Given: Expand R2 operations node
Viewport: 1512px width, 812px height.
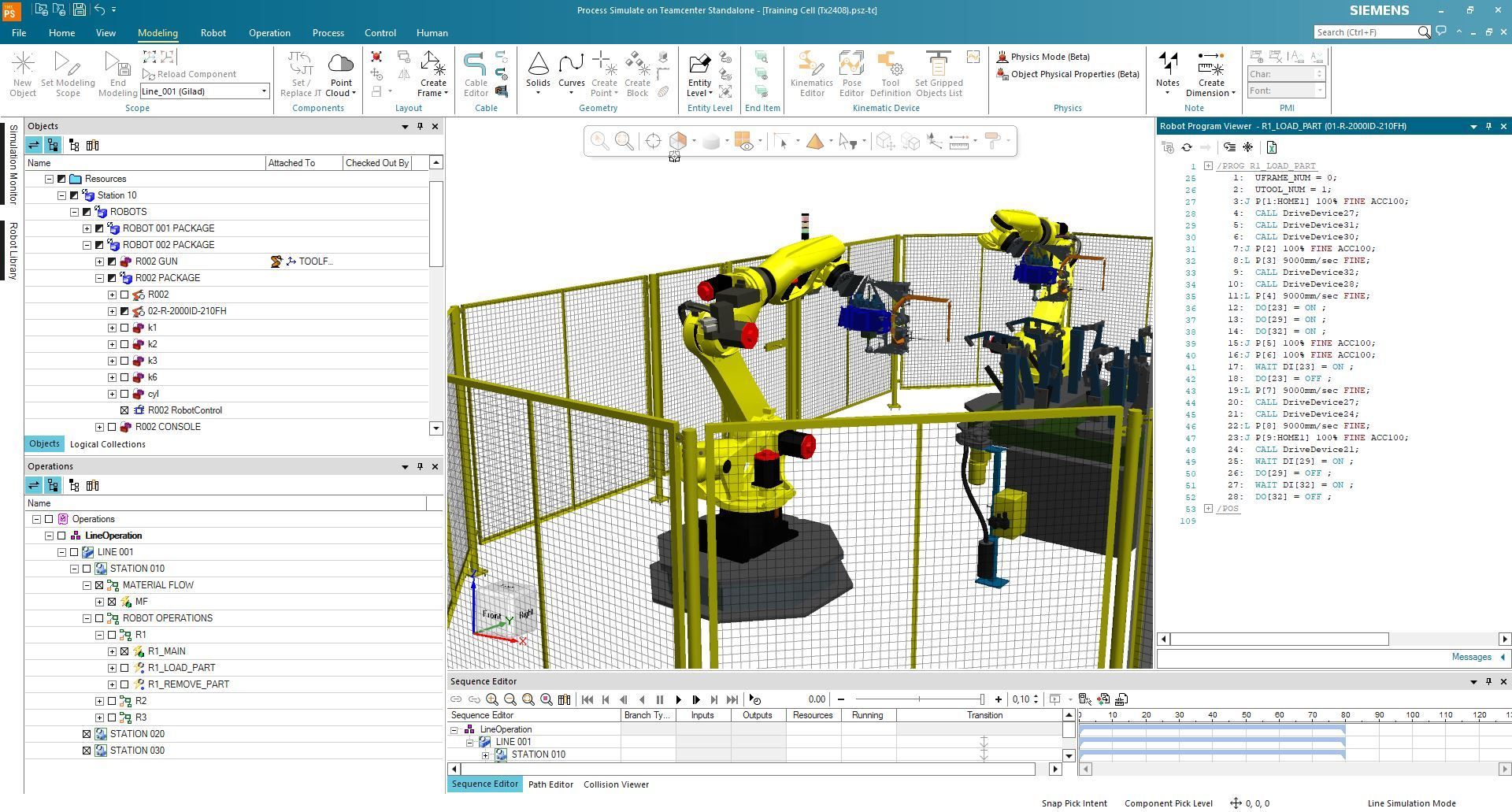Looking at the screenshot, I should click(x=99, y=701).
